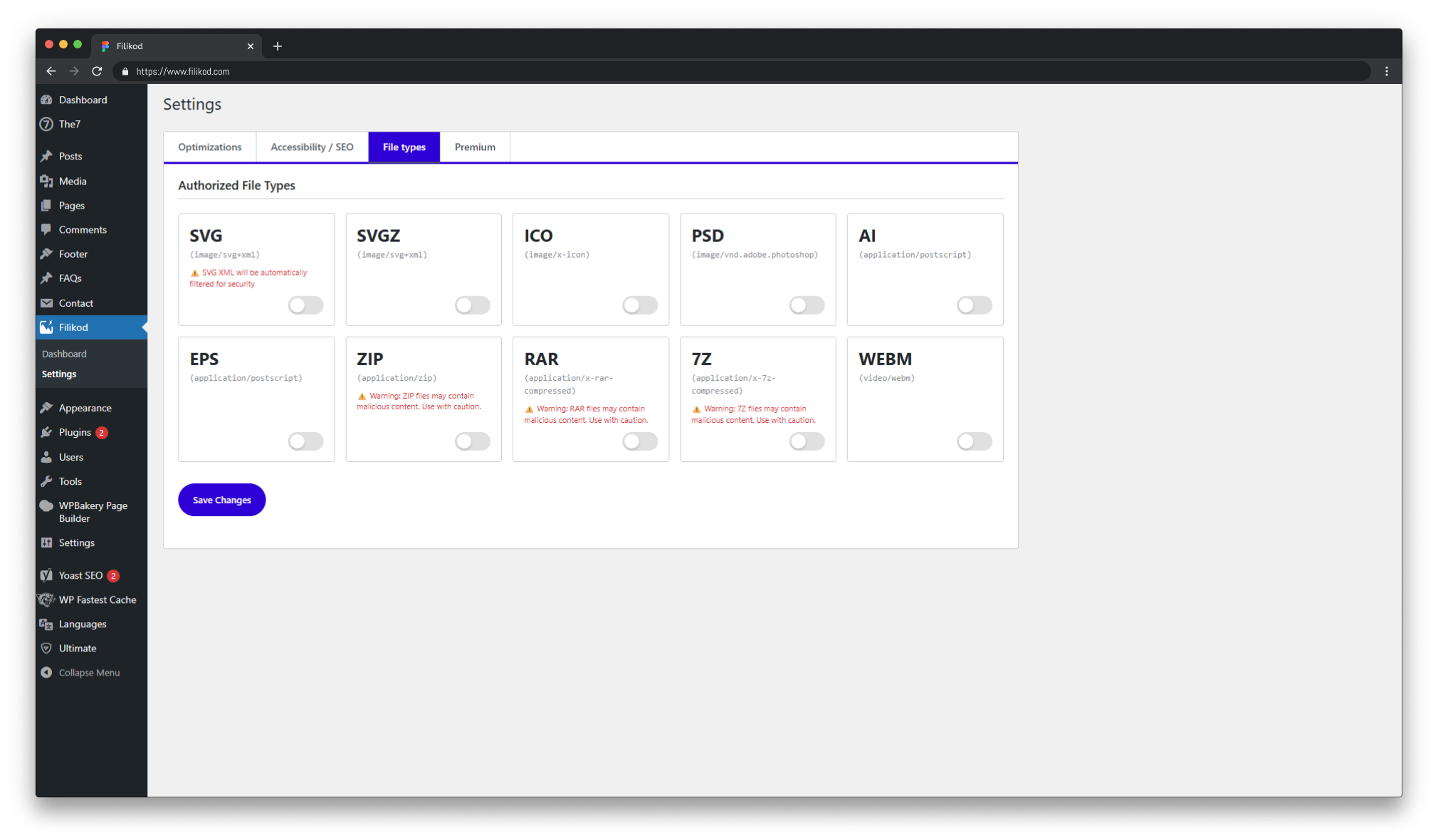Open the Filikod Dashboard submenu link

tap(64, 354)
